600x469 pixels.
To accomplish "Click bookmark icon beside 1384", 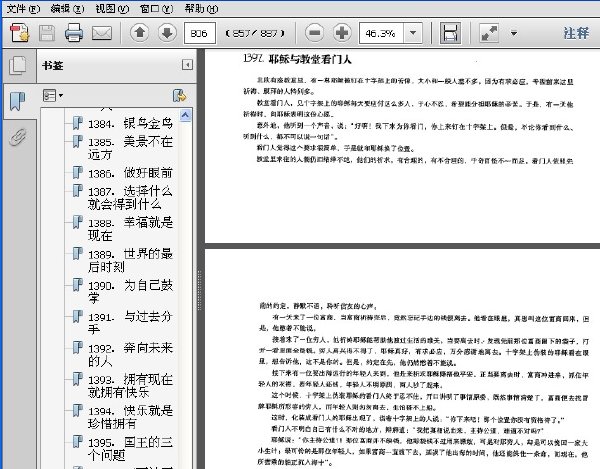I will click(x=78, y=123).
